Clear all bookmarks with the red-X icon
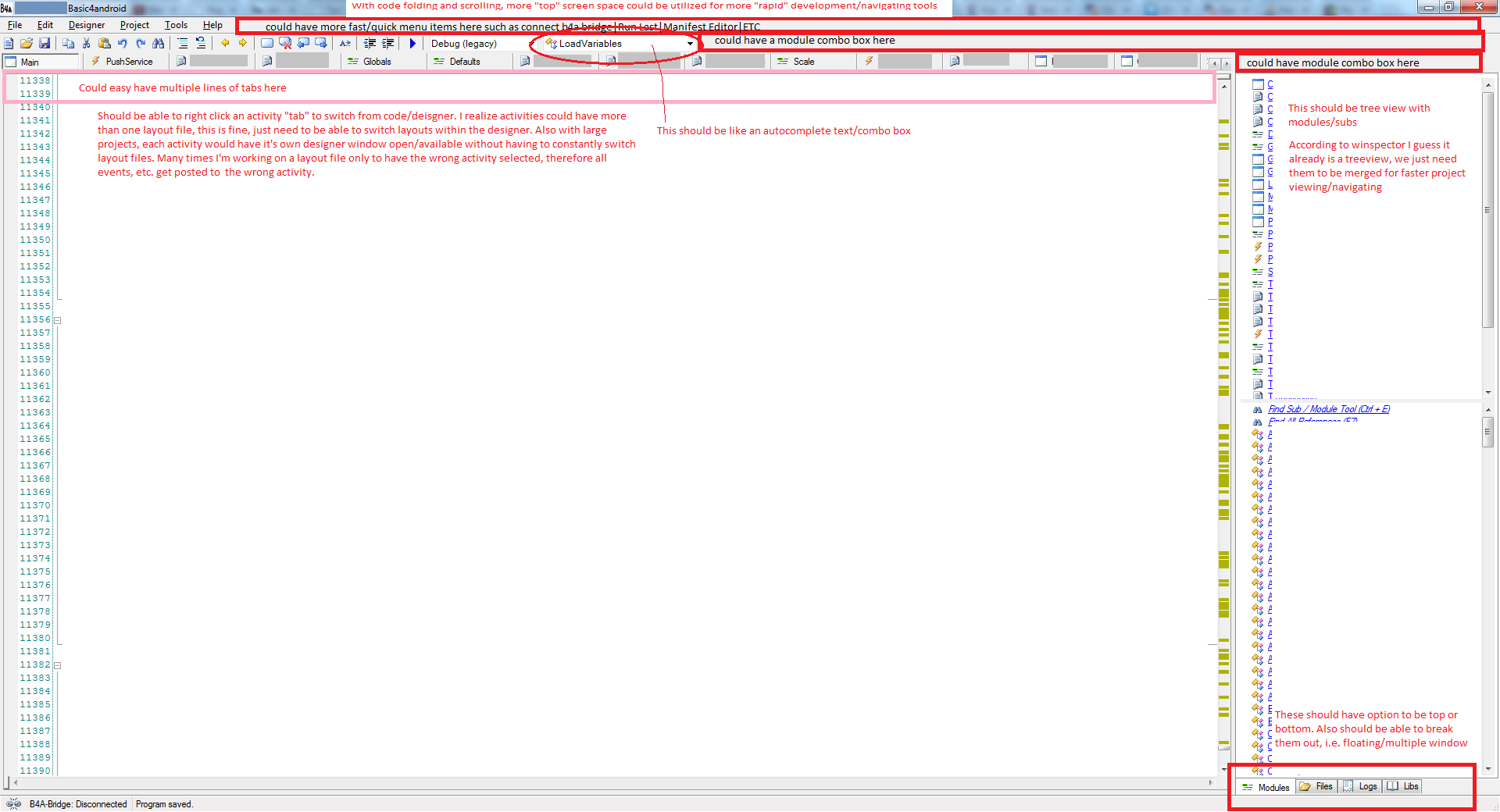This screenshot has height=812, width=1500. 285,44
